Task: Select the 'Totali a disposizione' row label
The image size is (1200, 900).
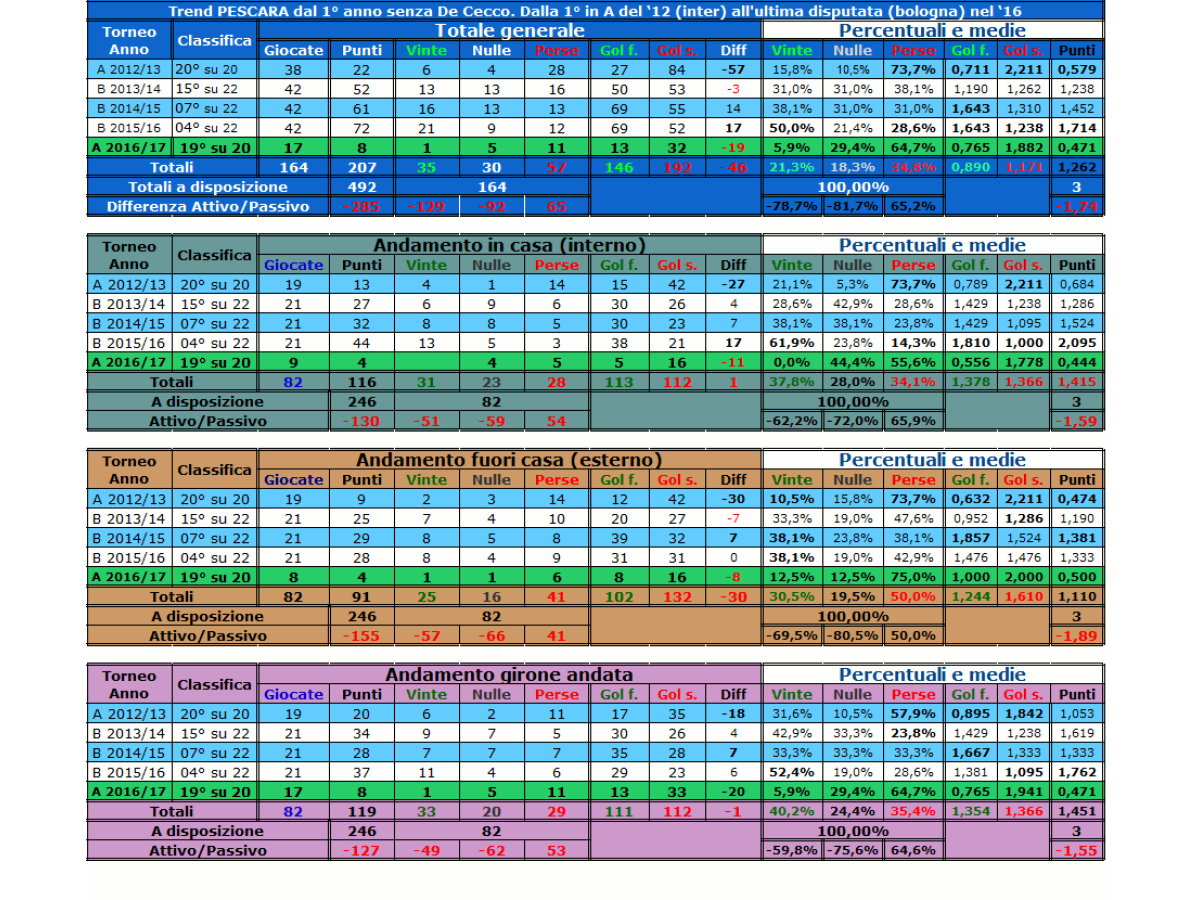Action: 208,187
